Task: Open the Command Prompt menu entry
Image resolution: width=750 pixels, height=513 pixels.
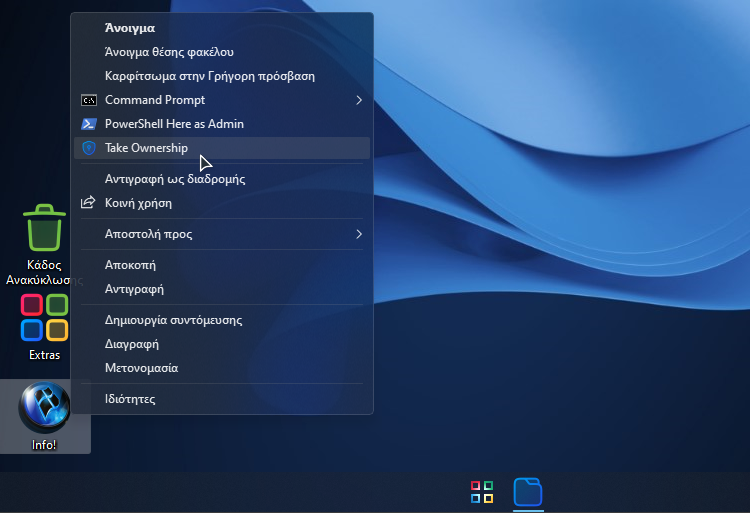Action: click(222, 100)
